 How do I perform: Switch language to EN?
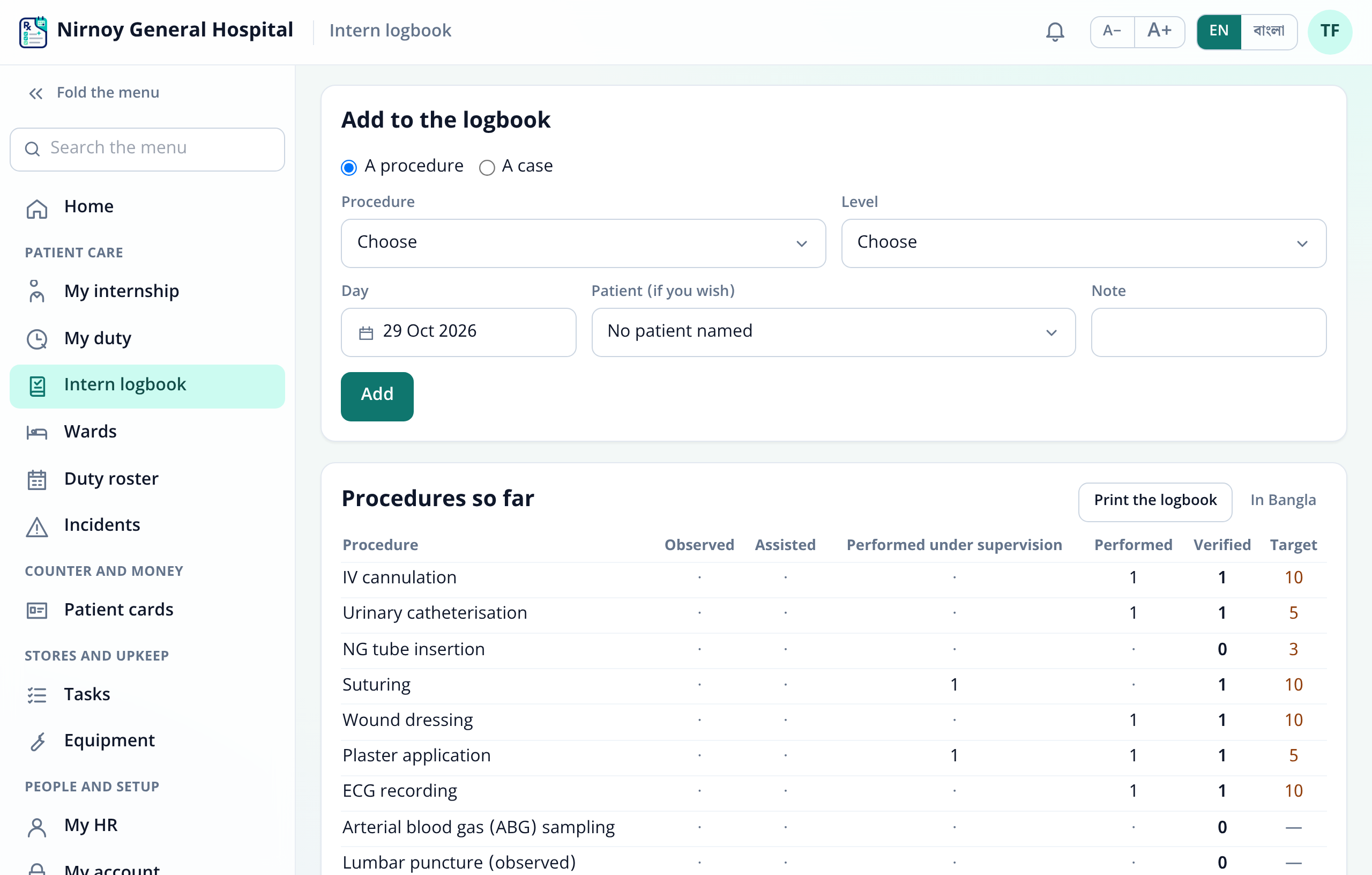point(1218,31)
